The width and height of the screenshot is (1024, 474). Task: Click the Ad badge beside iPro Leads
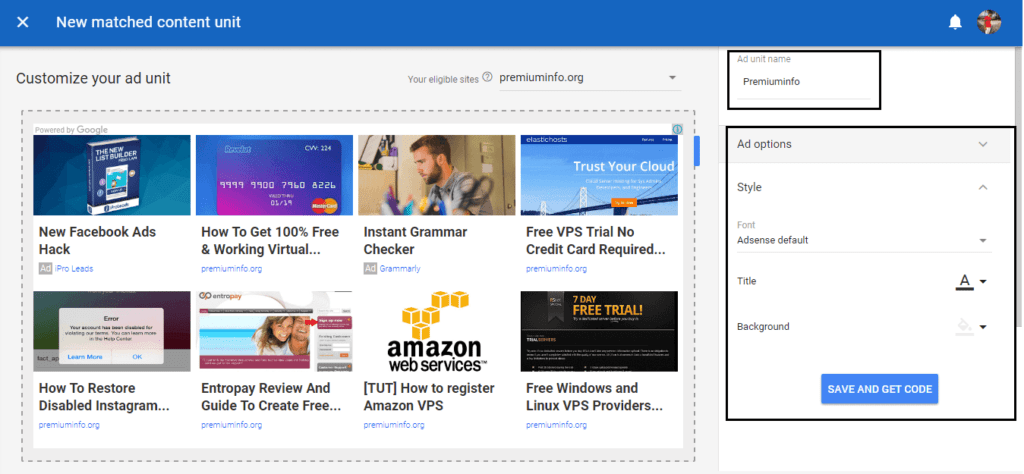point(45,268)
